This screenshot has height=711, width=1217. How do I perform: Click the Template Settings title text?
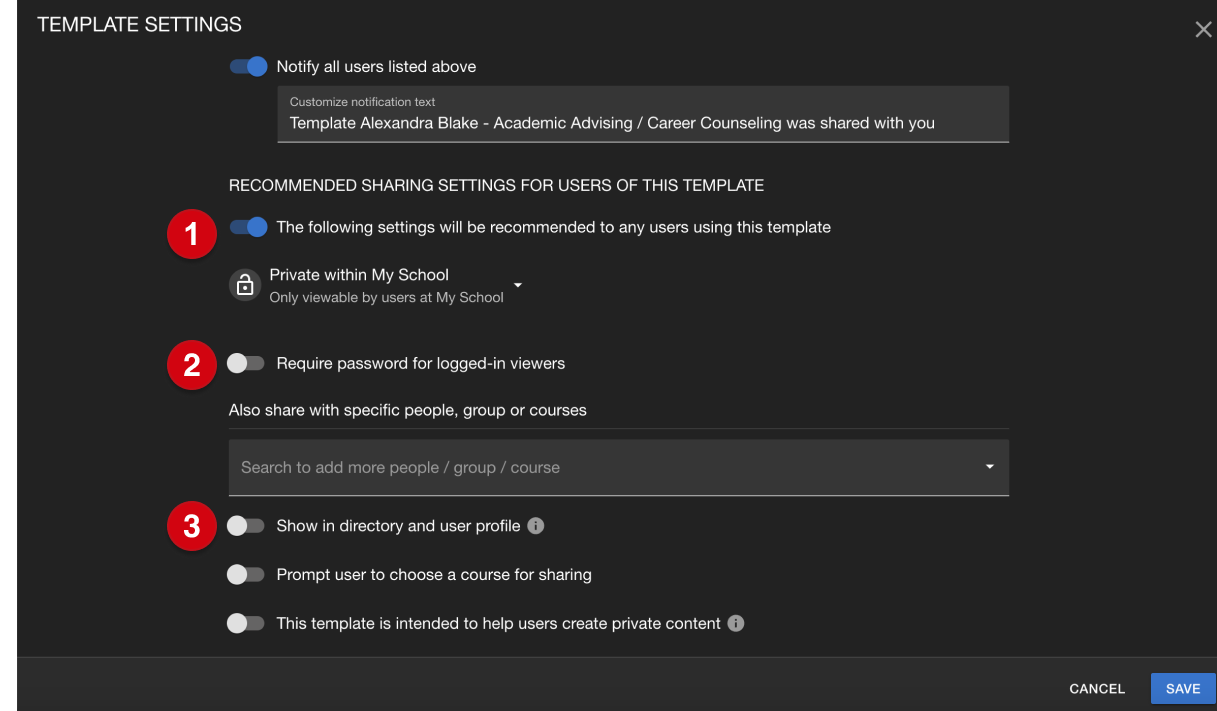coord(140,24)
